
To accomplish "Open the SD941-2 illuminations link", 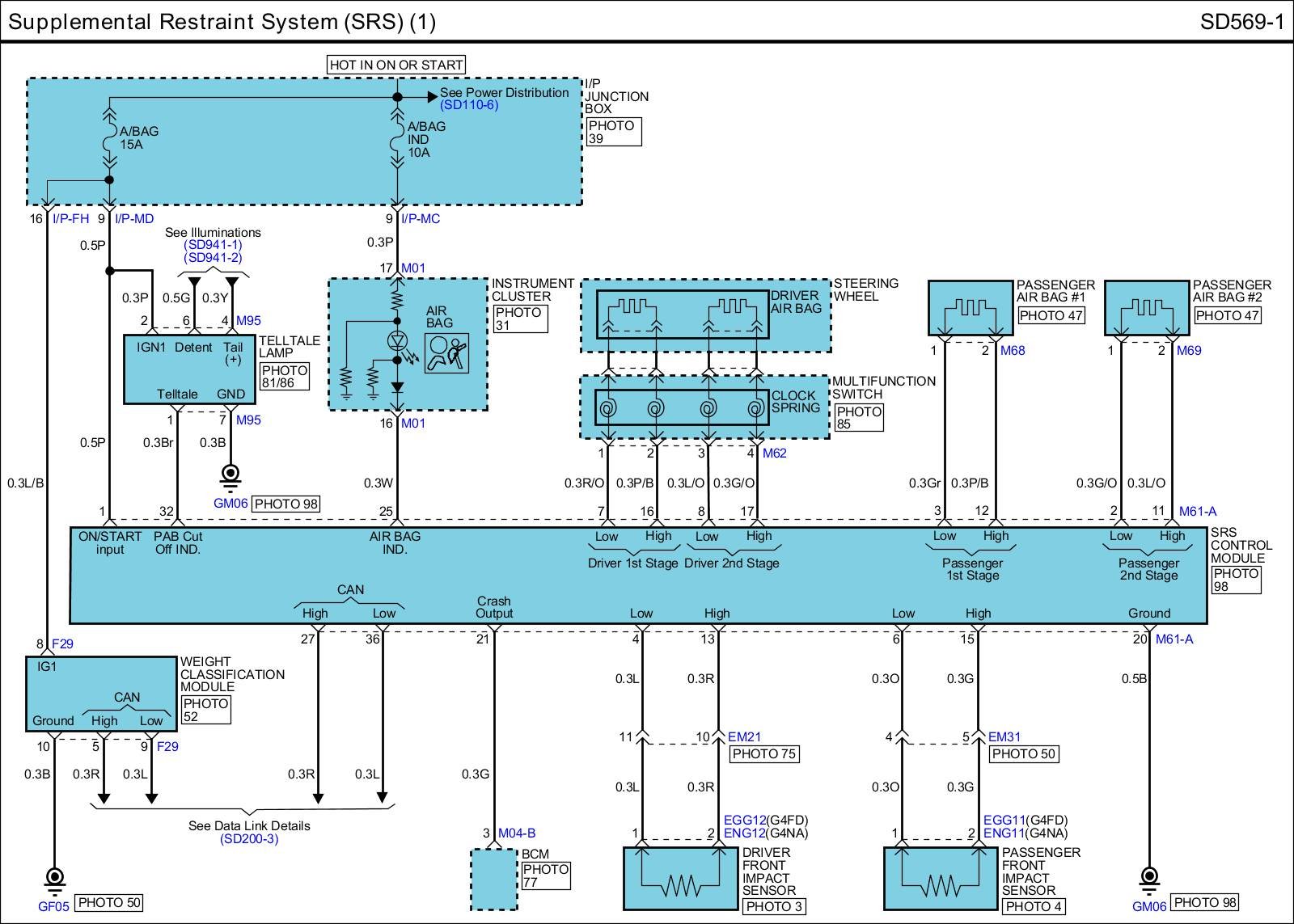I will (213, 258).
